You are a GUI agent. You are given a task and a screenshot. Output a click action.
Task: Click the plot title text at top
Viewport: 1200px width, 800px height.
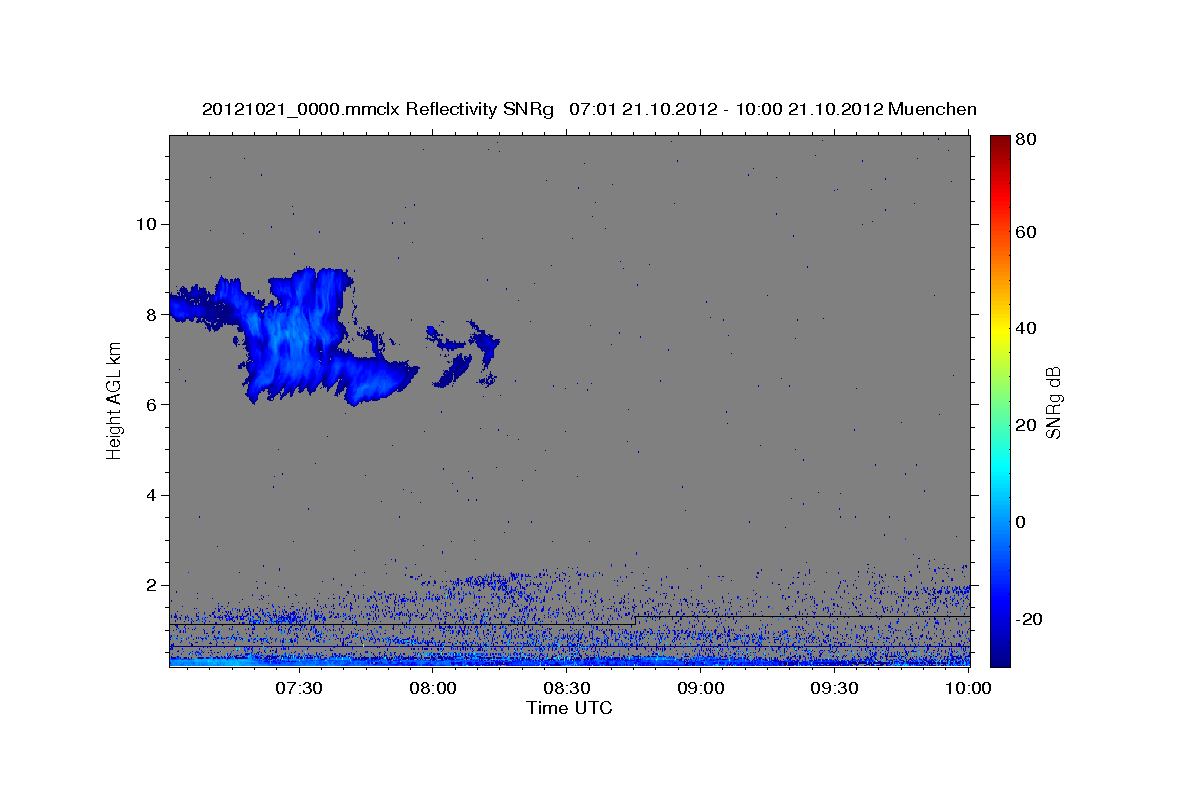point(589,109)
